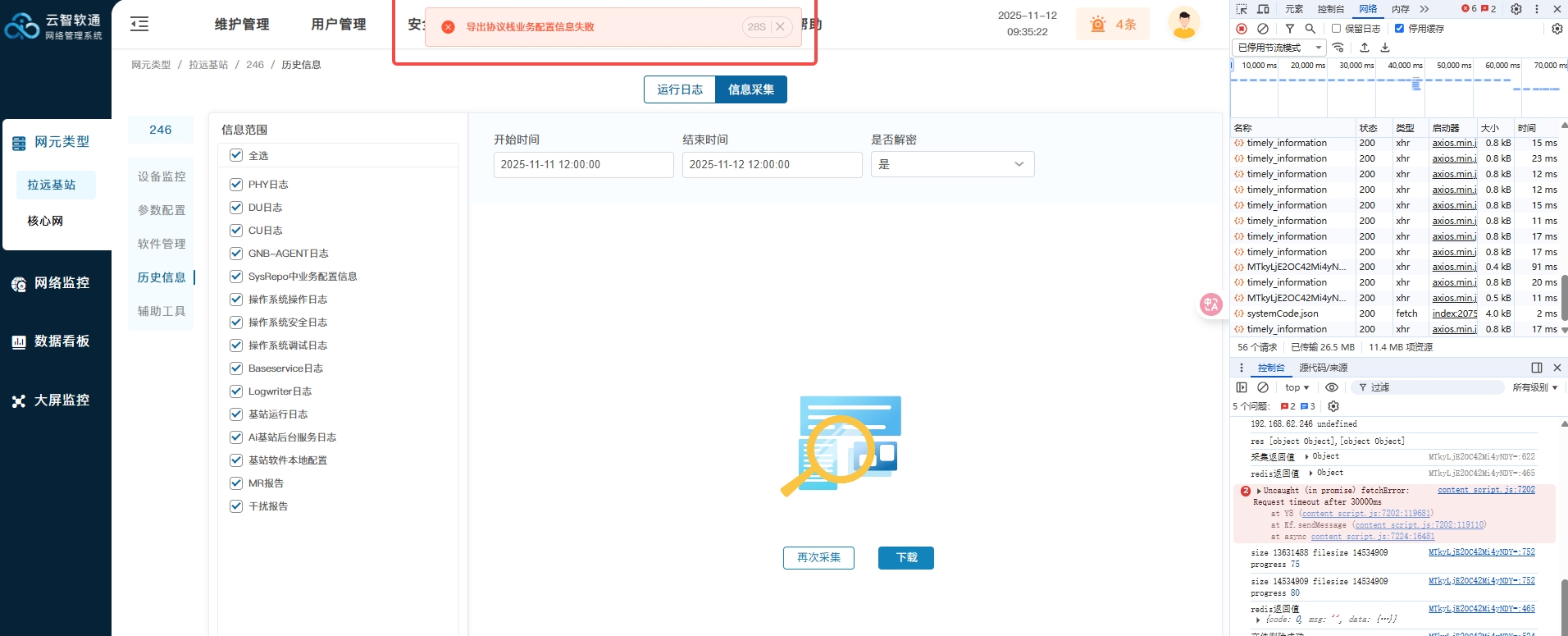The height and width of the screenshot is (636, 1568).
Task: Open DevTools network search magnifier
Action: 1310,29
